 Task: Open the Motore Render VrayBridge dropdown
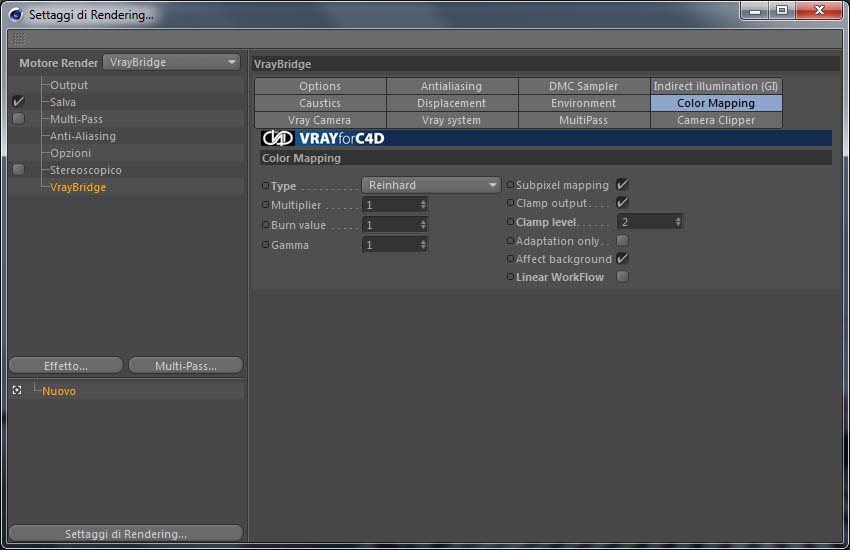171,62
